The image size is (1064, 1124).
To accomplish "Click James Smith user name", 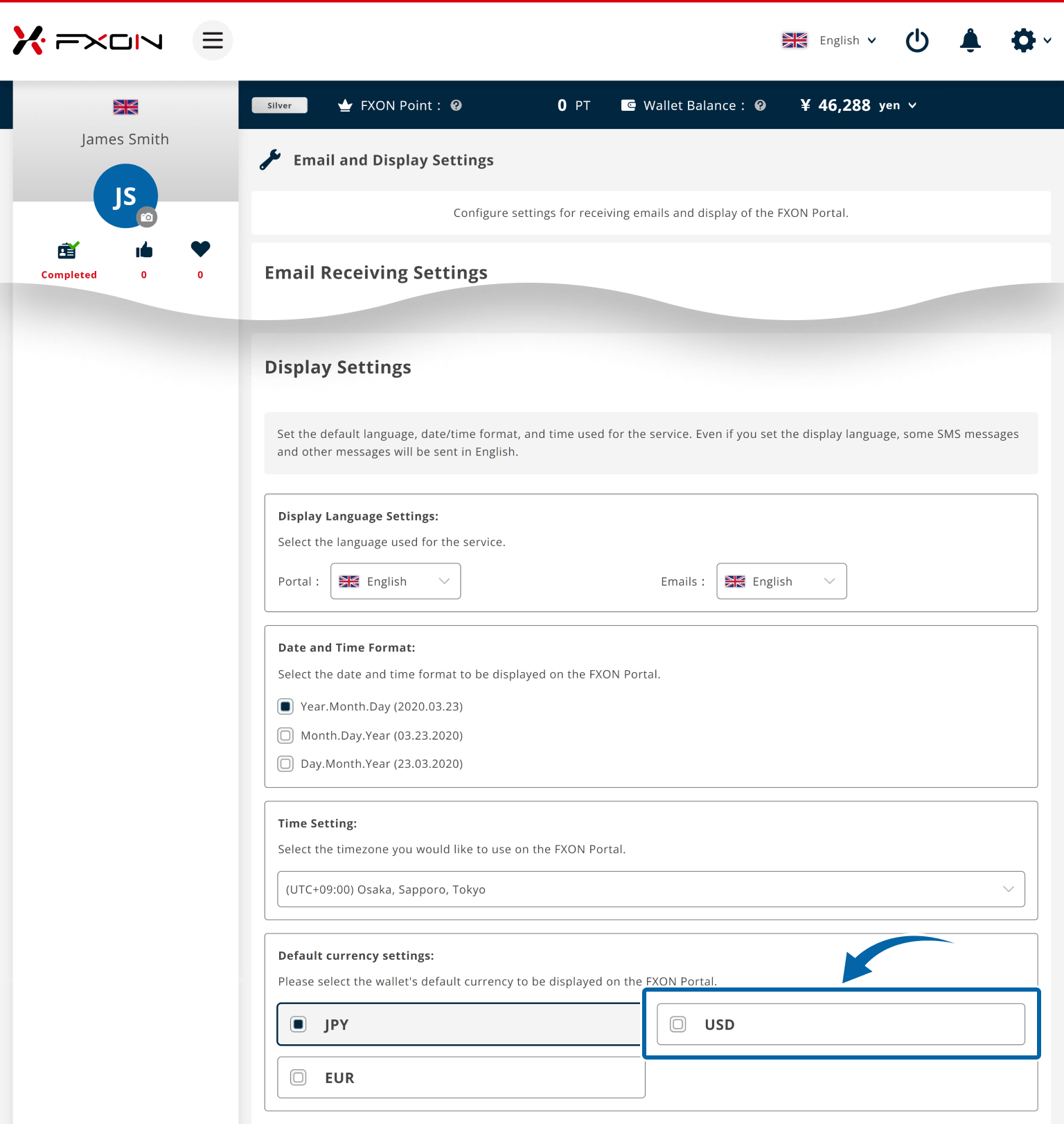I will pyautogui.click(x=125, y=139).
